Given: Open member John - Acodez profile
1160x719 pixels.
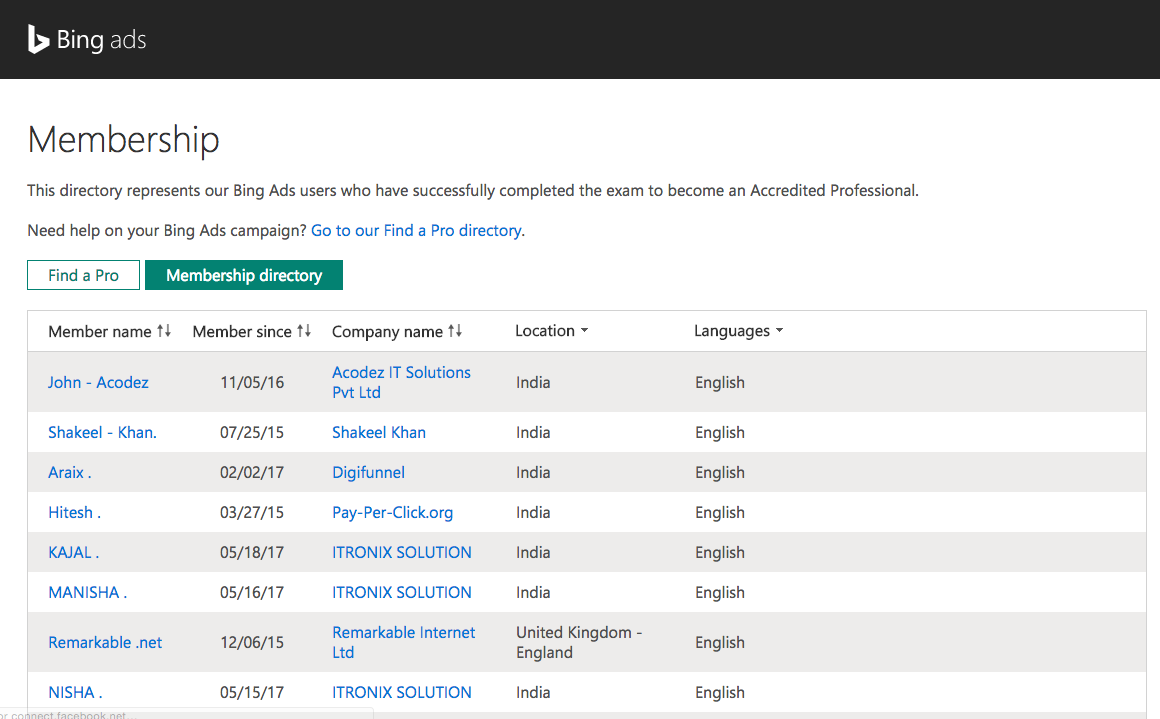Looking at the screenshot, I should click(x=98, y=382).
